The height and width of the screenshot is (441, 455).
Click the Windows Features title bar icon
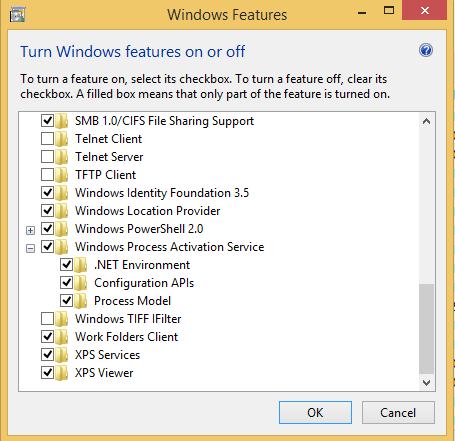pos(17,15)
